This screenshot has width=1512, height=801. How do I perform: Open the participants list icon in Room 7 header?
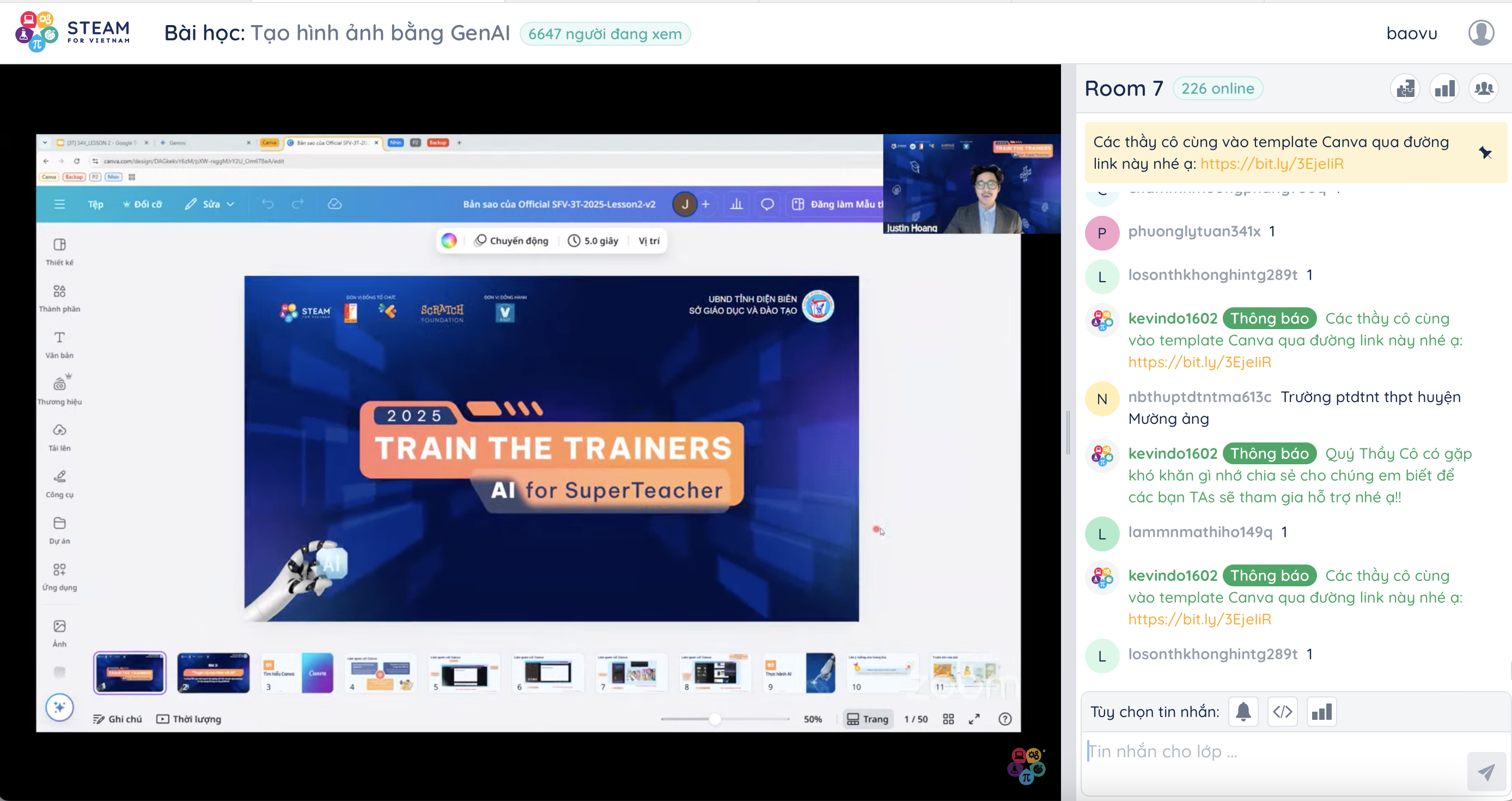(1484, 89)
